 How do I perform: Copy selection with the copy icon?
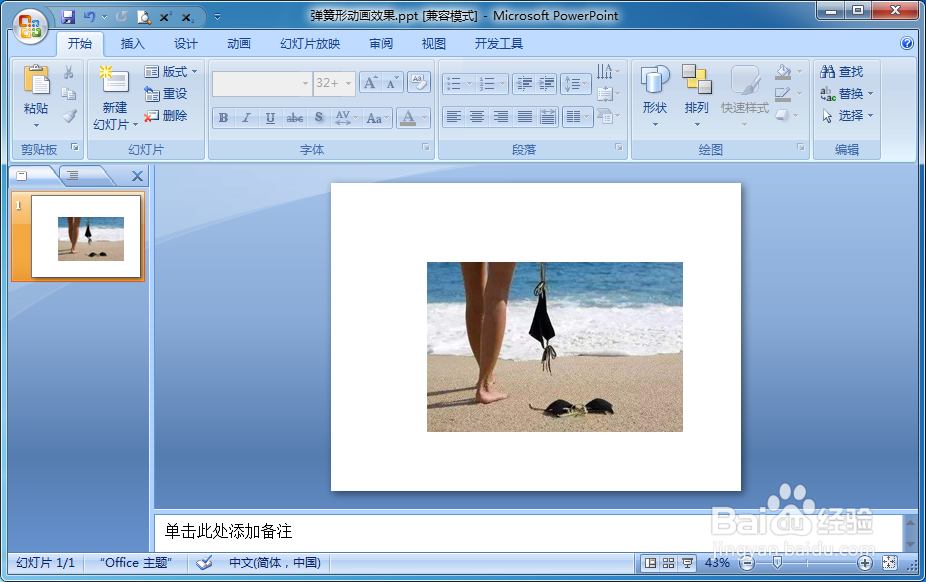tap(69, 94)
